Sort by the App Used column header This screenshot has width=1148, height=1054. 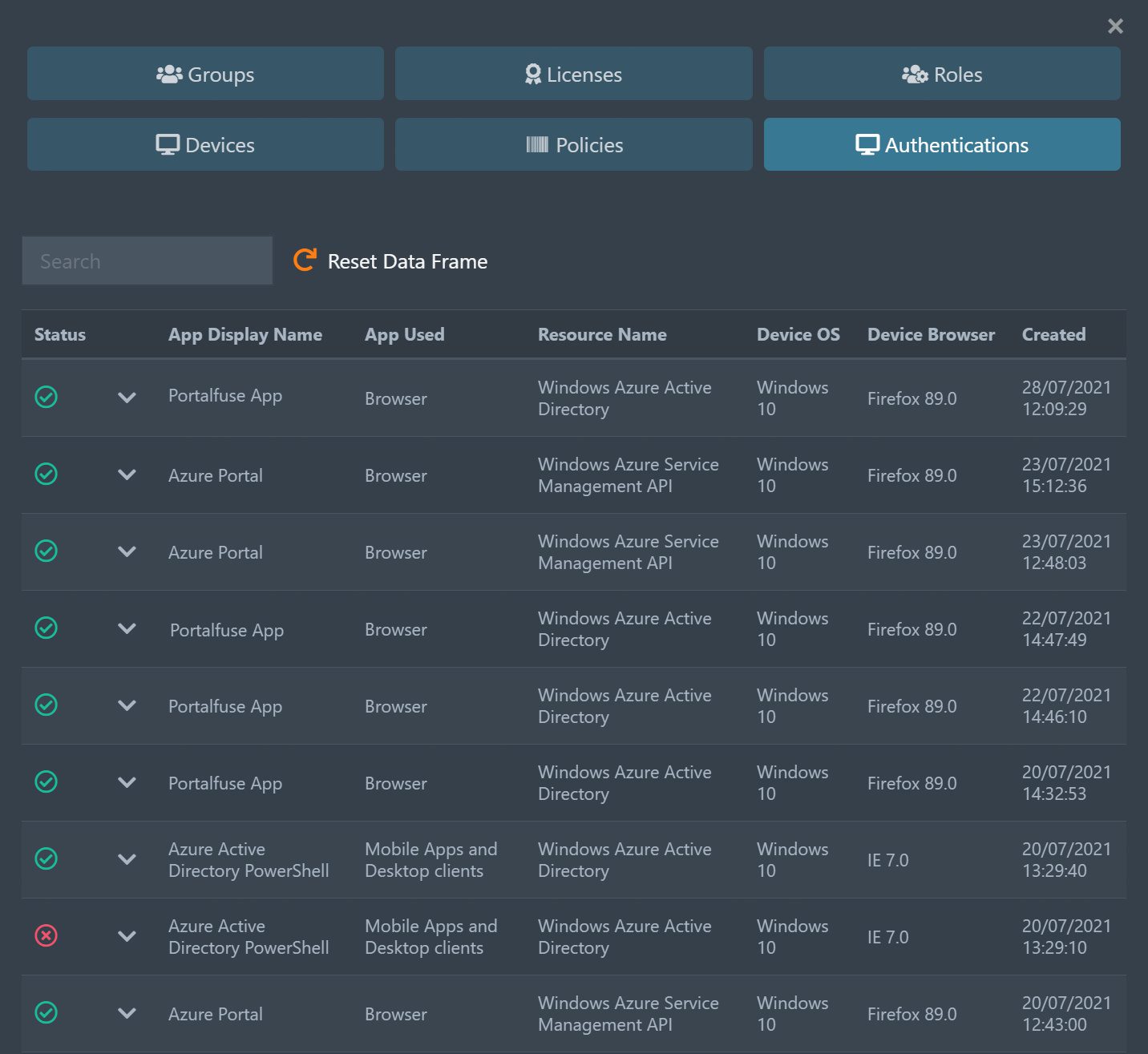[x=405, y=334]
